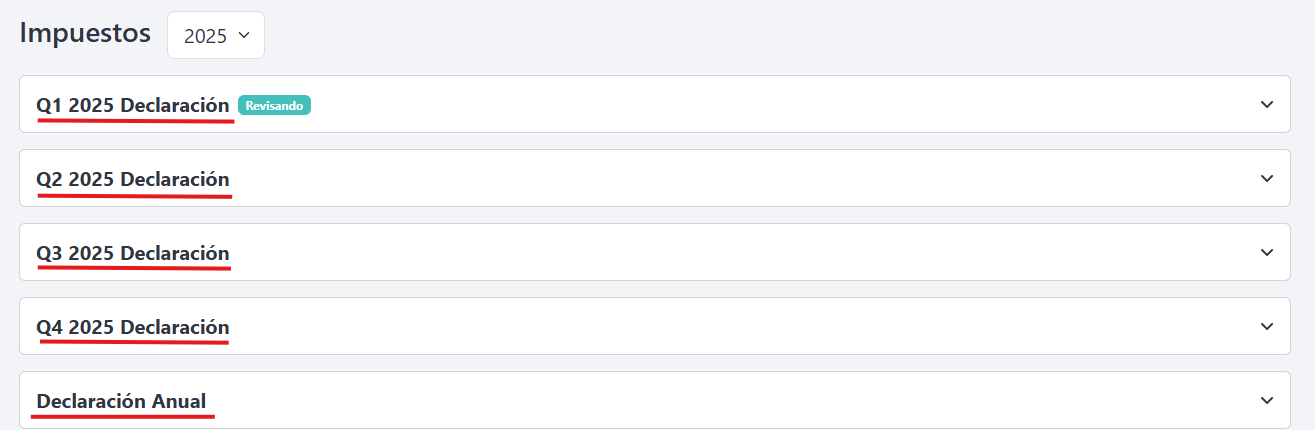The width and height of the screenshot is (1315, 430).
Task: Click the Q1 2025 Declaración title
Action: tap(133, 105)
